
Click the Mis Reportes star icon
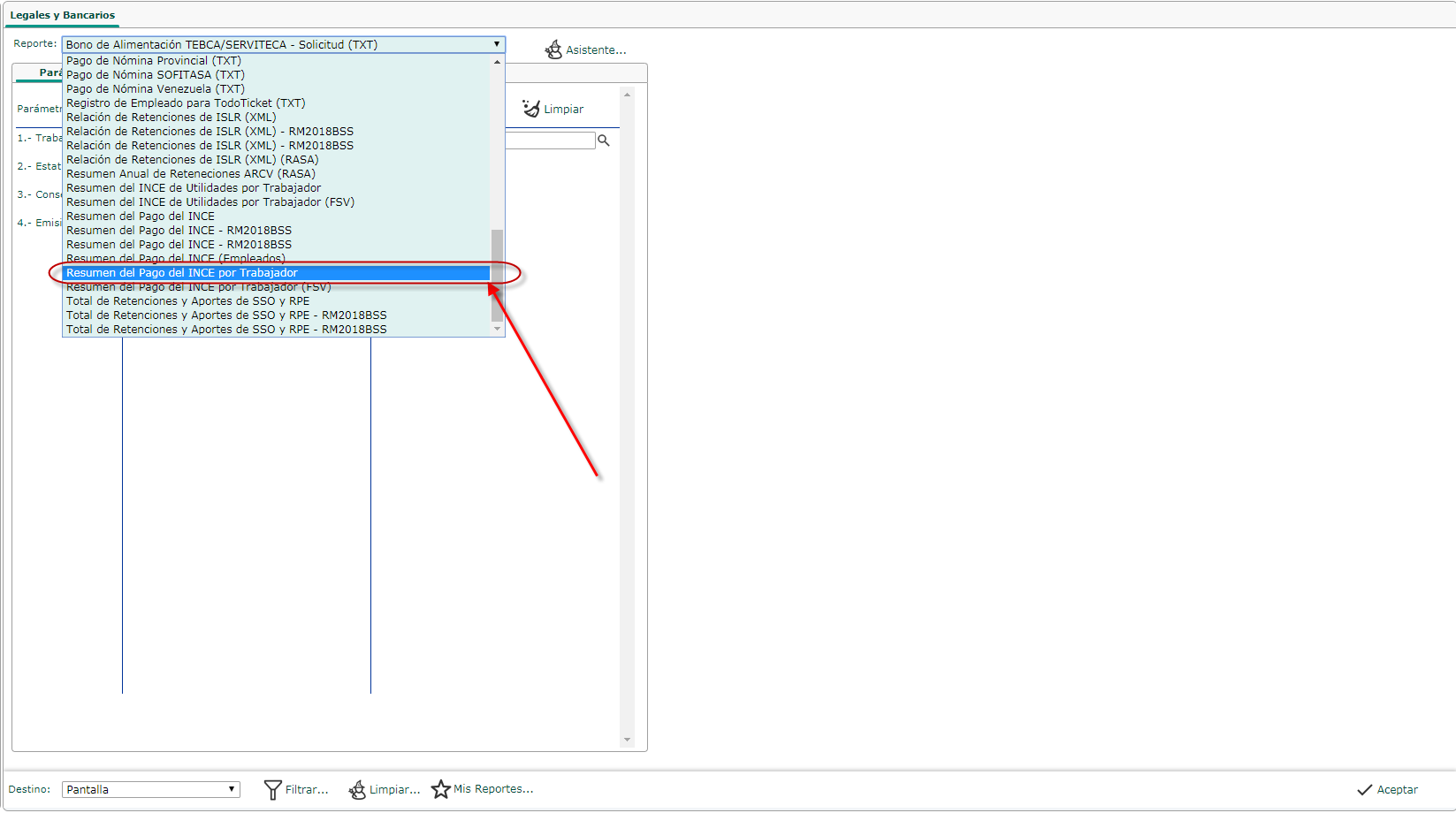point(440,789)
